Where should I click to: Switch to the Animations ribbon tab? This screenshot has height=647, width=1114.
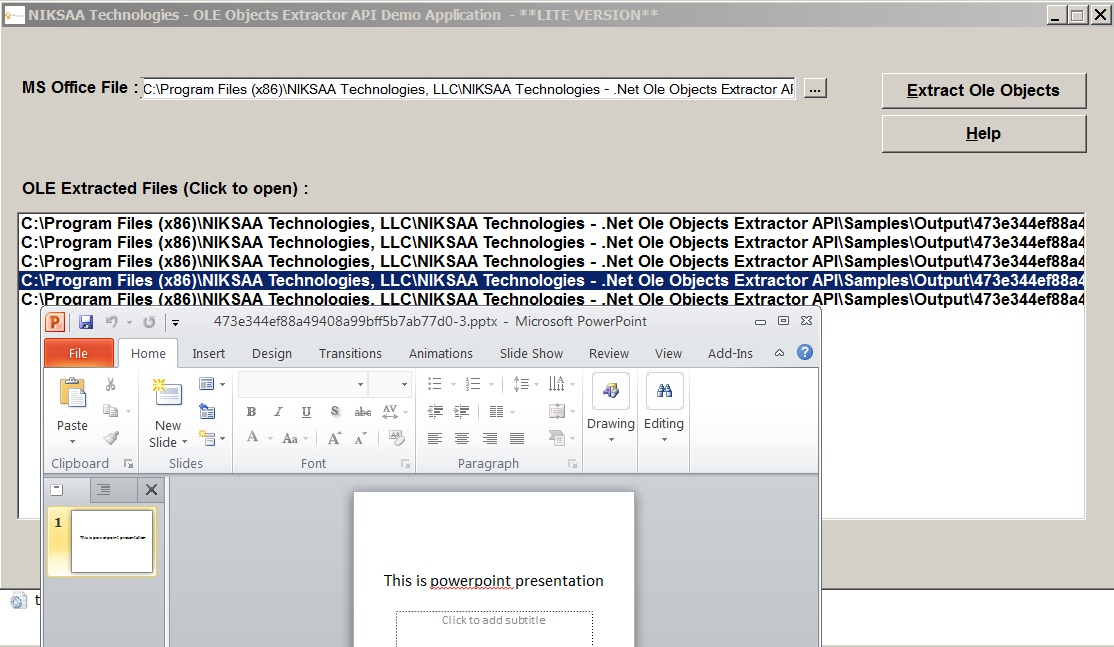pyautogui.click(x=440, y=353)
